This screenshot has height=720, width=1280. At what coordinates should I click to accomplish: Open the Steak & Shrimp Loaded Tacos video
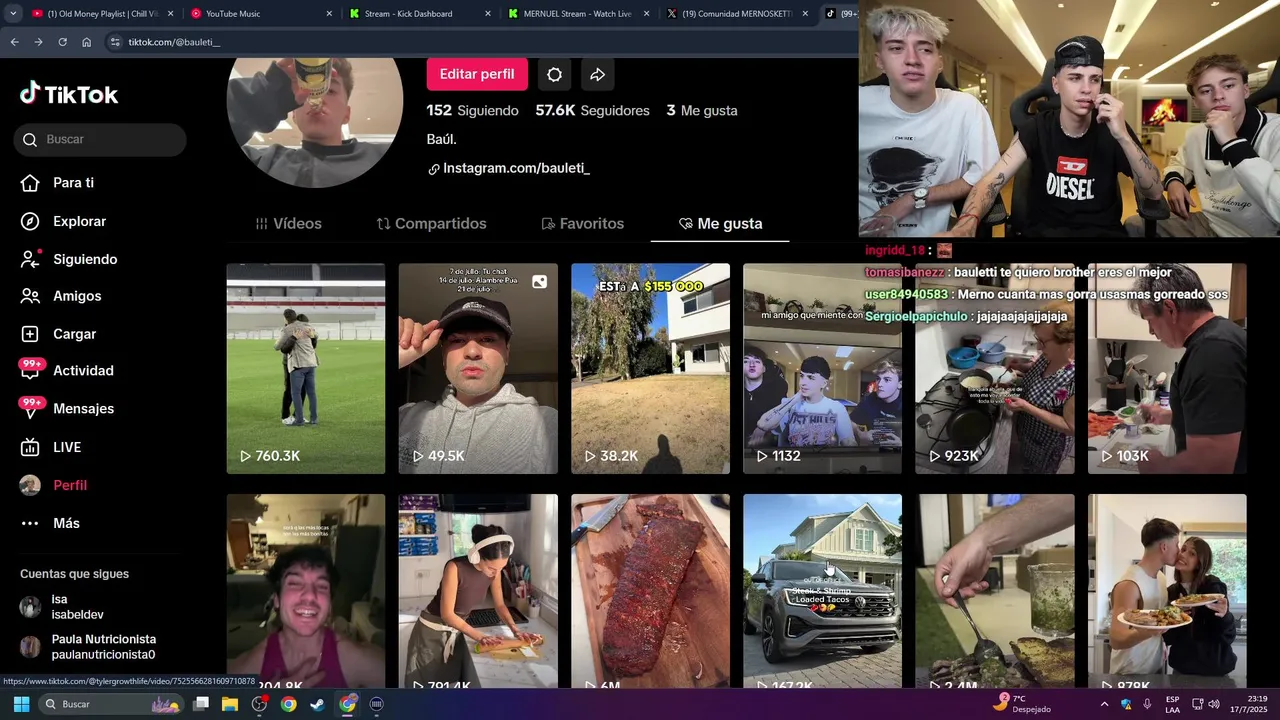[822, 590]
